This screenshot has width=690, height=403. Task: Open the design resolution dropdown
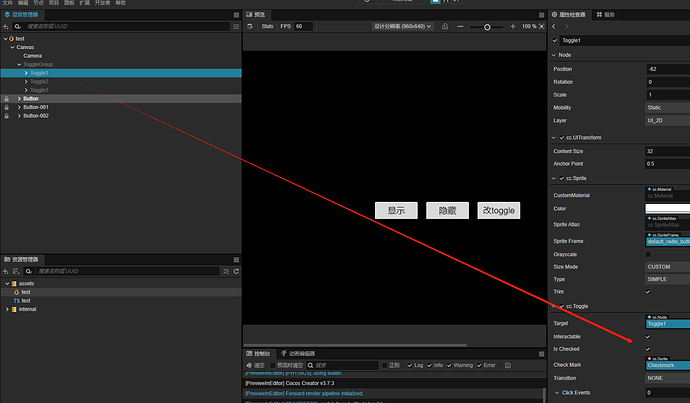click(x=402, y=26)
